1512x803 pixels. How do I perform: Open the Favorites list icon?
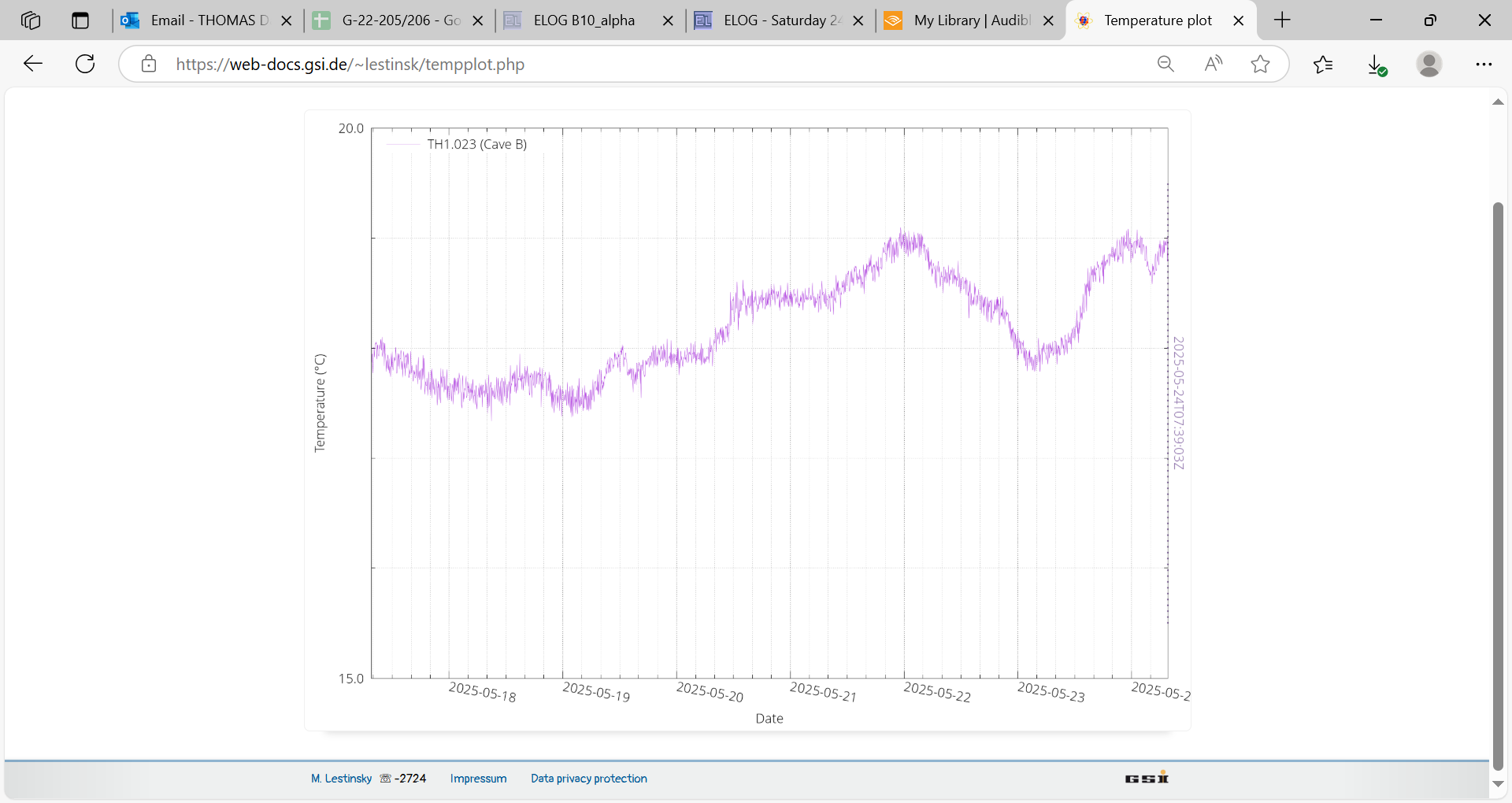(1323, 64)
